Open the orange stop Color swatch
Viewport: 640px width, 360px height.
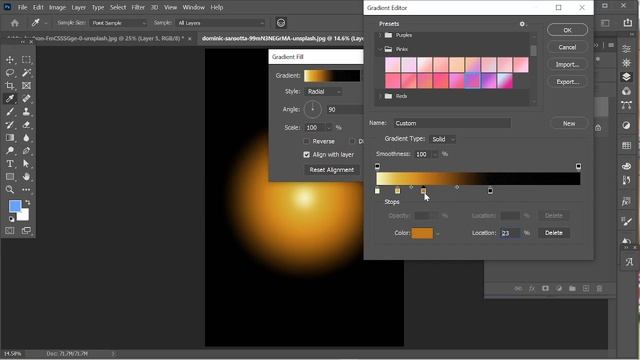point(422,233)
